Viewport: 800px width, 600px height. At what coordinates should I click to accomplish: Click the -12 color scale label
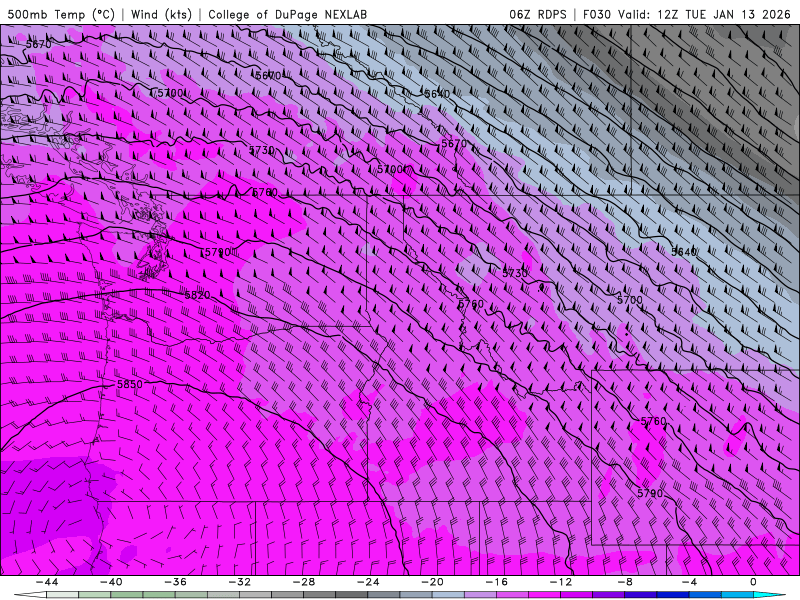[561, 582]
